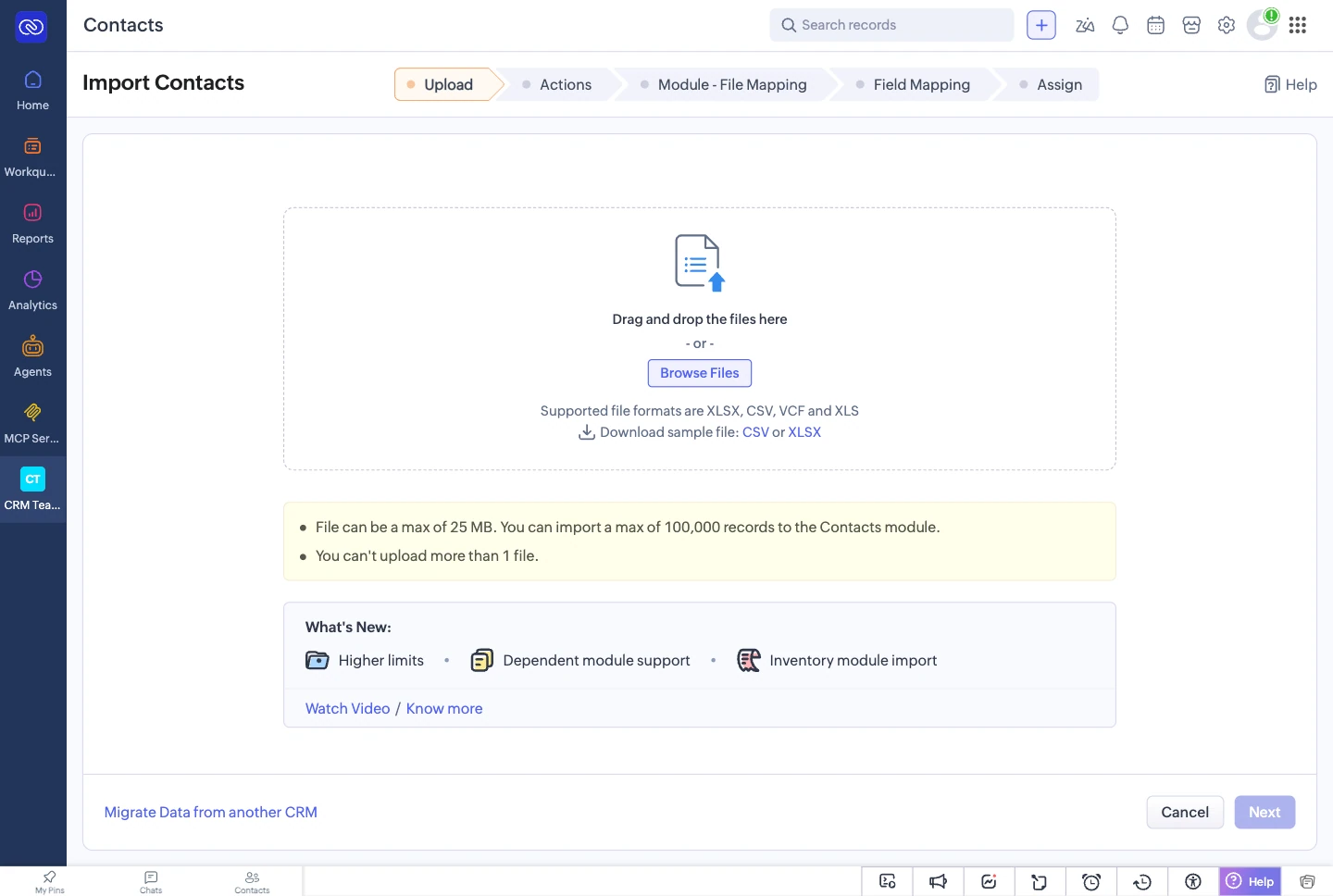
Task: Open Chats in bottom bar
Action: (151, 881)
